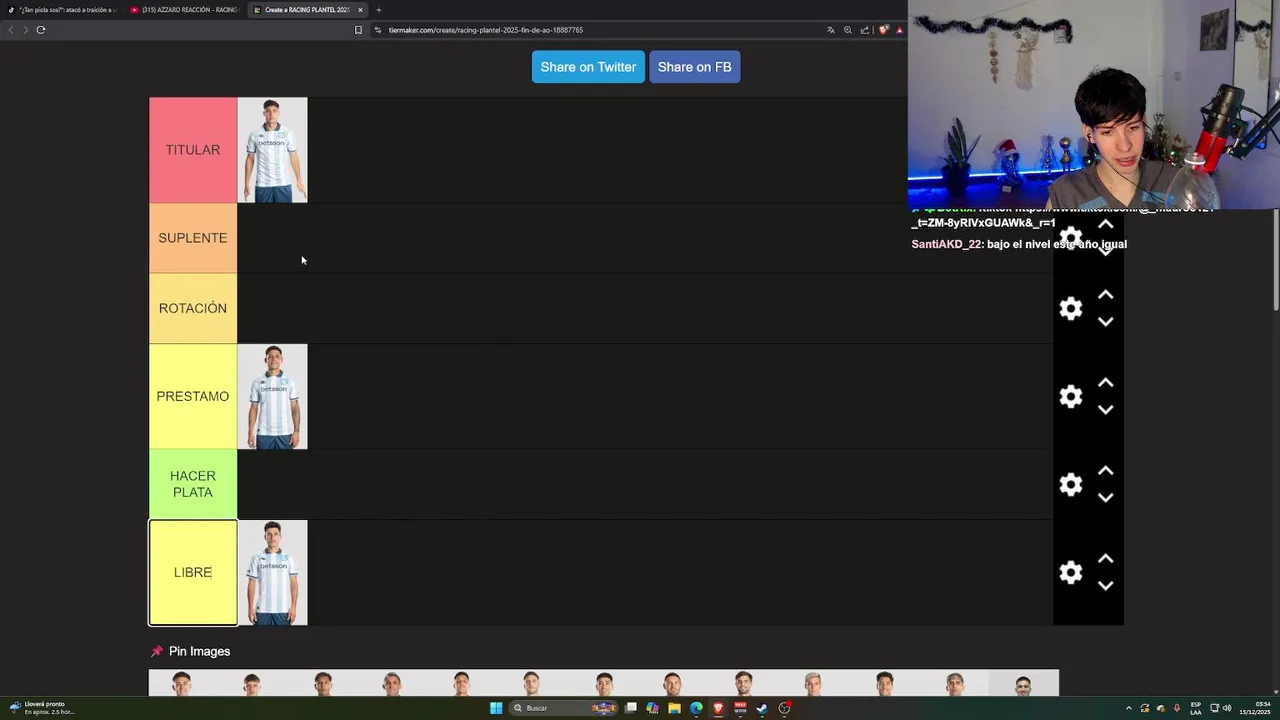Screen dimensions: 1280x720
Task: Move PRESTAMO row up with arrow
Action: (x=1106, y=383)
